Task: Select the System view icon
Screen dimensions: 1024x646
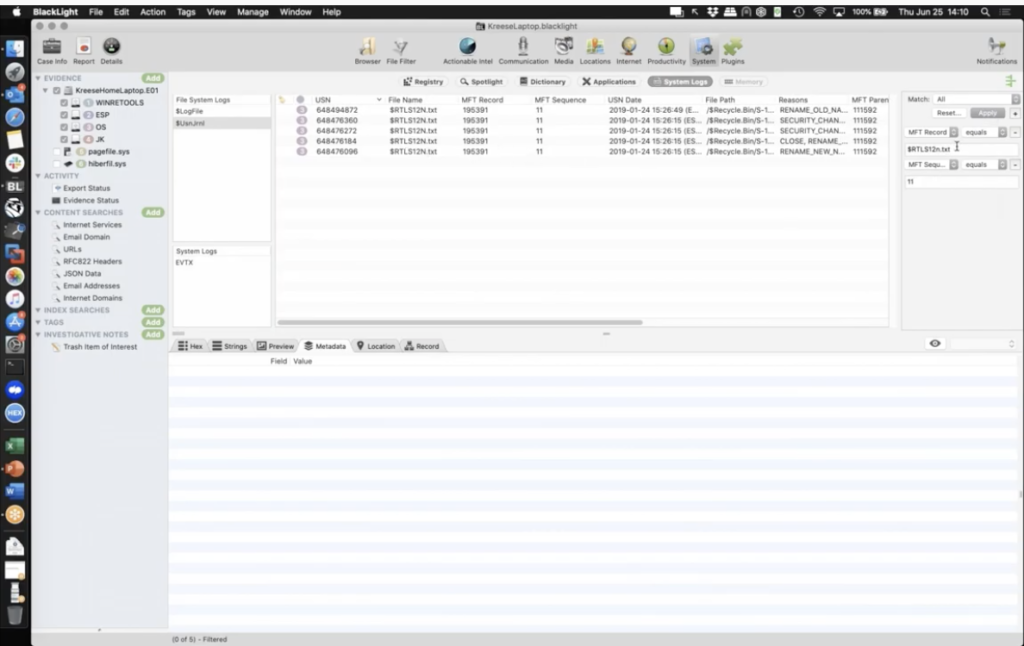Action: coord(703,51)
